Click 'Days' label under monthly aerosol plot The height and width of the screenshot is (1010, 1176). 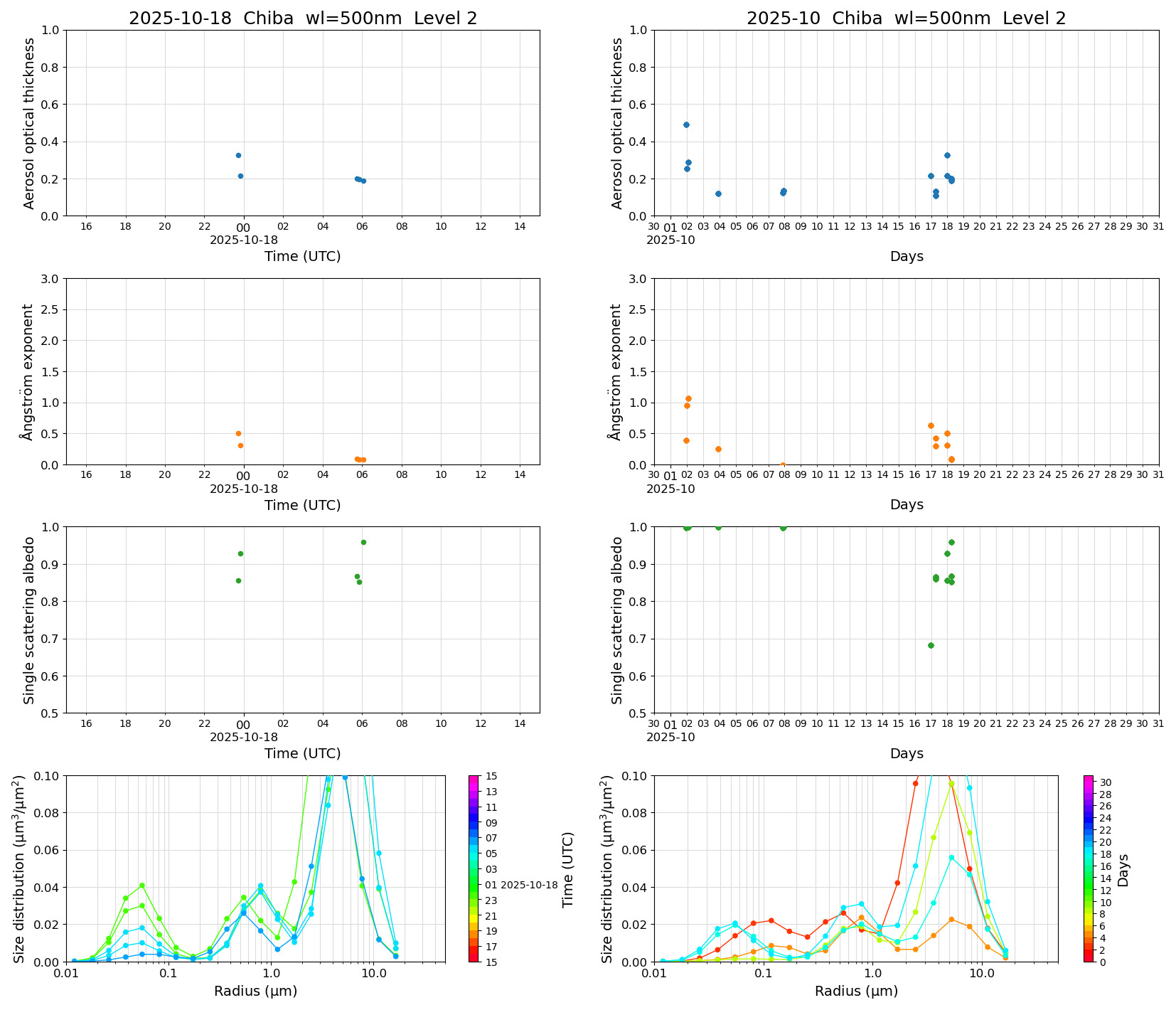906,256
